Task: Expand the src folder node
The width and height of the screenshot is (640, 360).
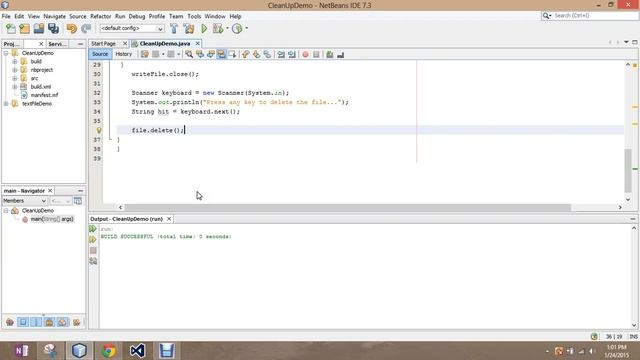Action: coord(15,78)
